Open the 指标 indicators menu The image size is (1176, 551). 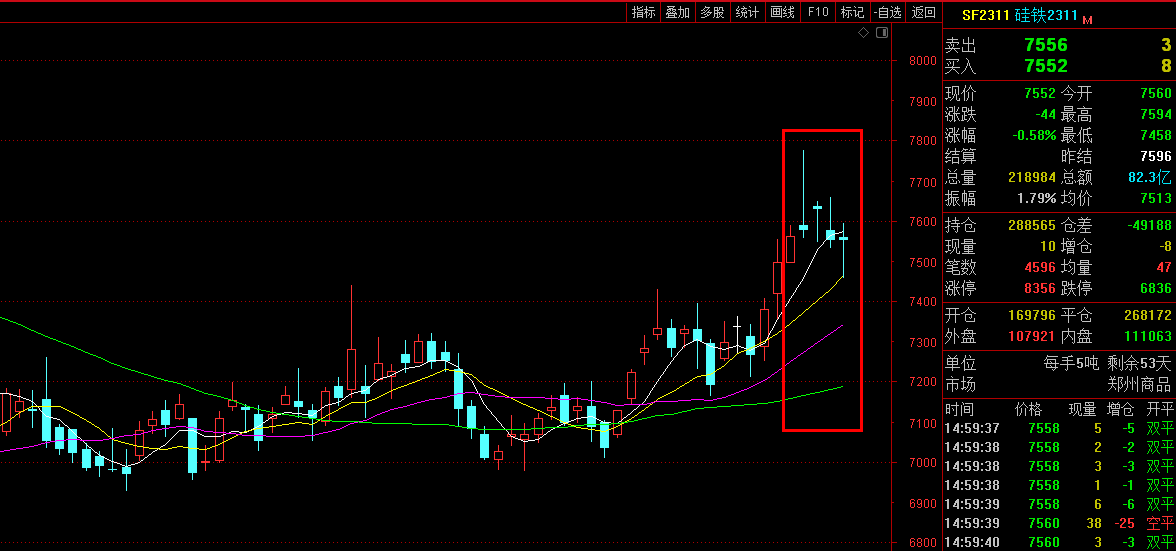643,12
